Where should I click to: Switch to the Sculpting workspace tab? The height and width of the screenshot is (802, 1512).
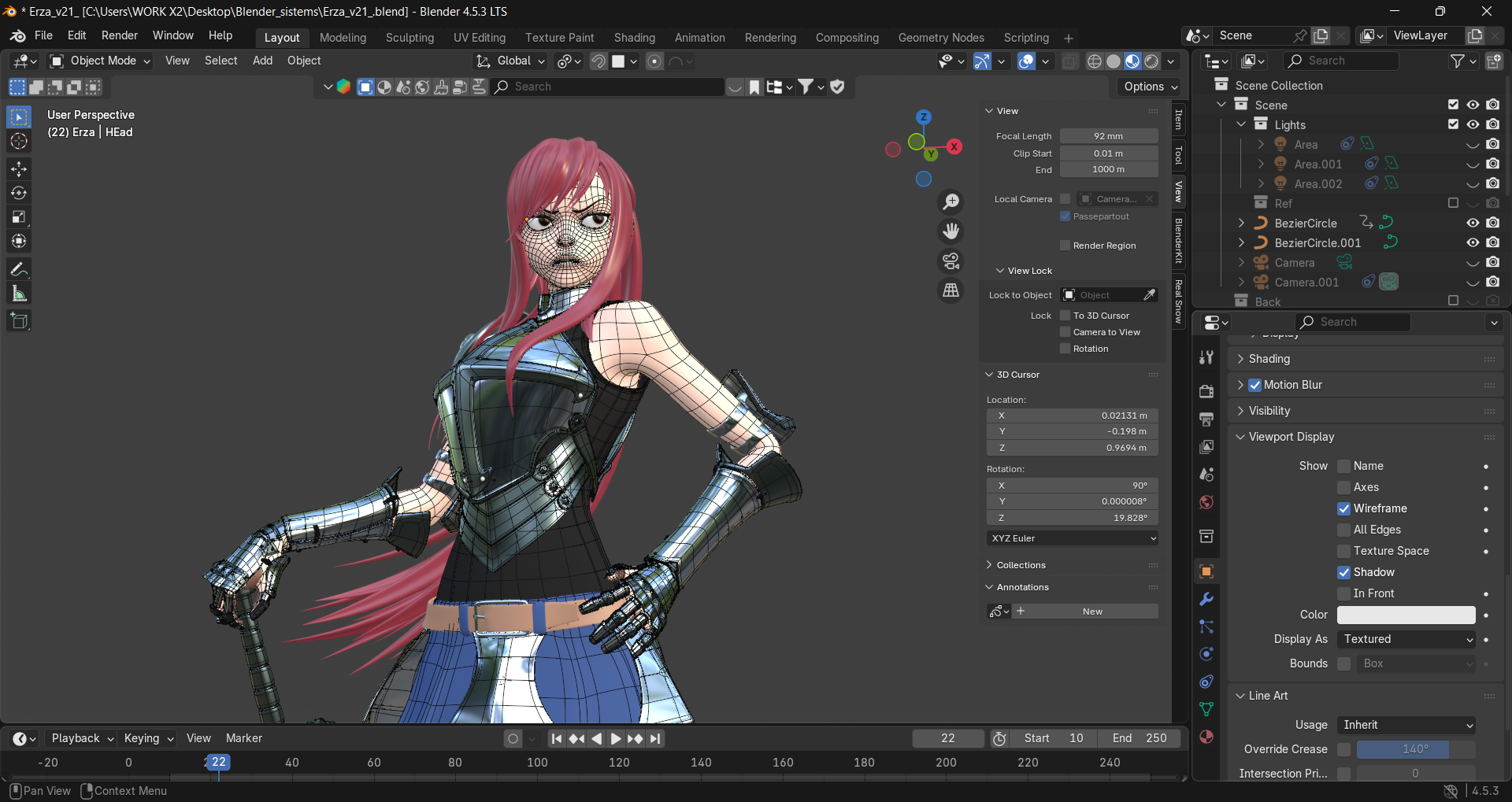coord(409,38)
